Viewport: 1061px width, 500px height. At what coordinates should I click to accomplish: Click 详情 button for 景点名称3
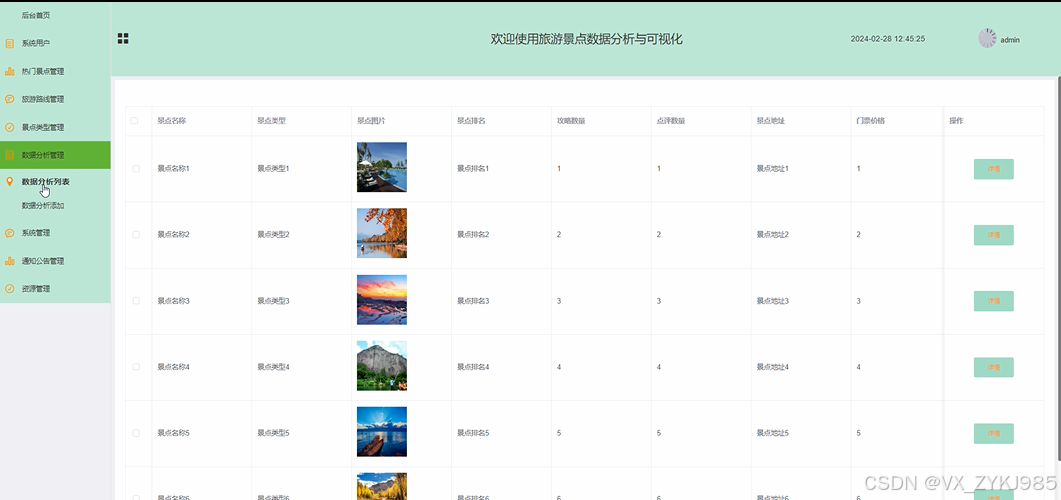point(993,301)
